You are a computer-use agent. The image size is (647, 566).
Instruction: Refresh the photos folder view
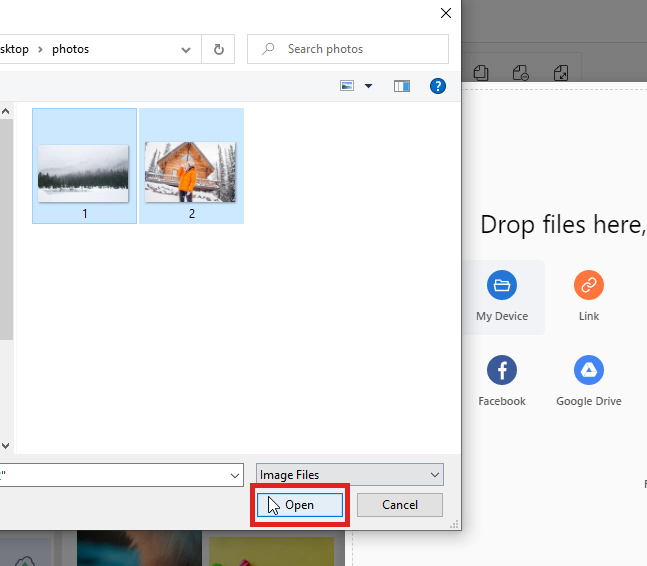pyautogui.click(x=218, y=49)
